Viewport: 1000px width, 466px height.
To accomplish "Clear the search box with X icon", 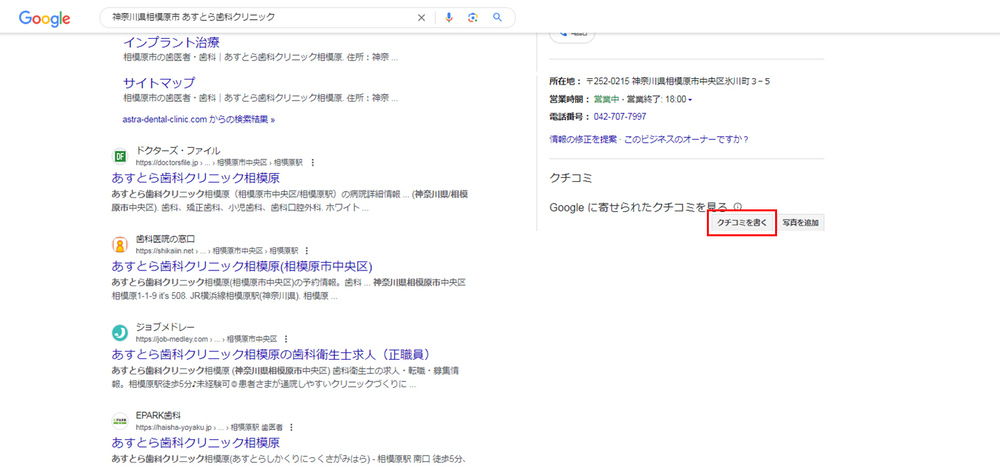I will click(421, 18).
